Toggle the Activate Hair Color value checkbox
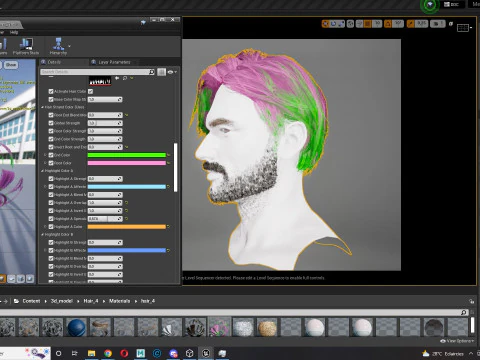 pos(91,91)
